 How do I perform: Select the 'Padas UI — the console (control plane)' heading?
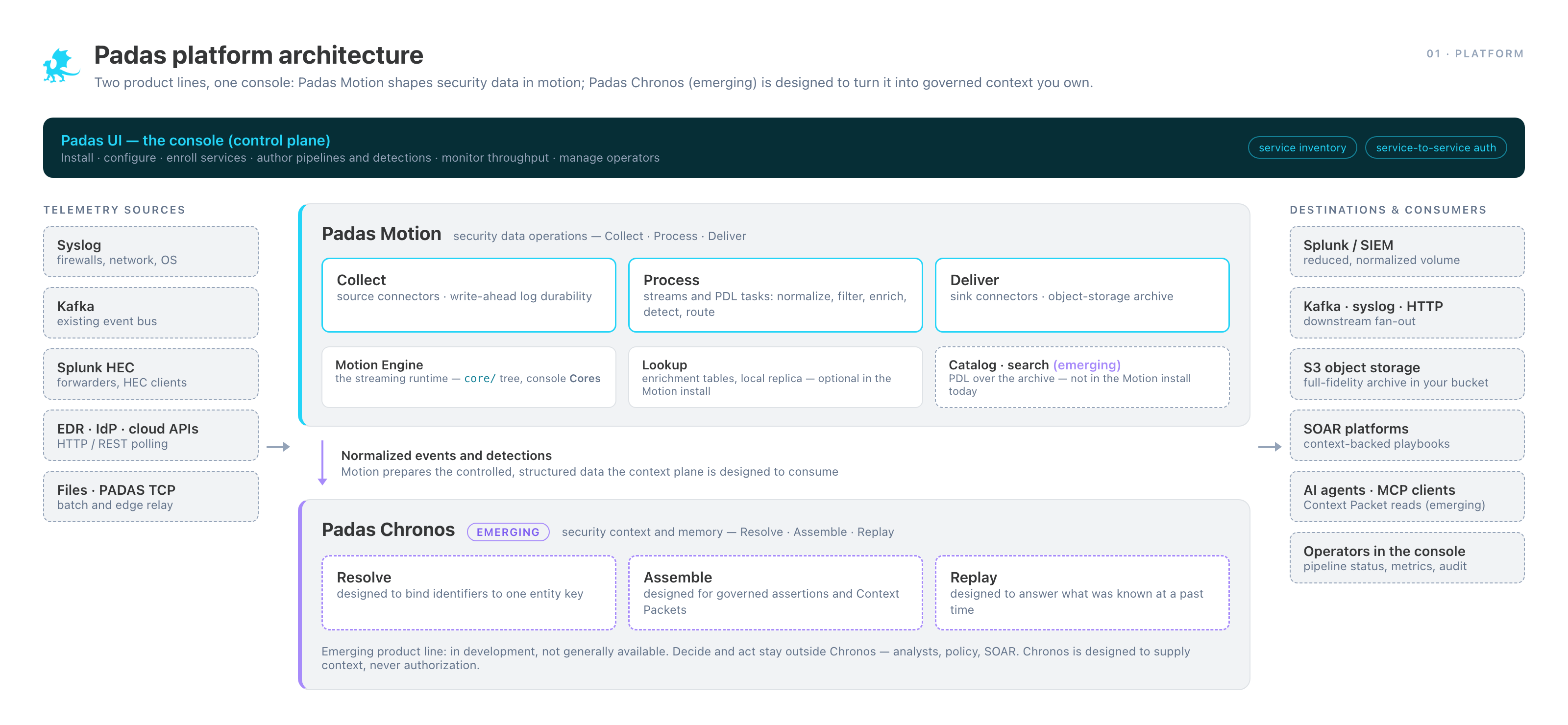tap(196, 141)
